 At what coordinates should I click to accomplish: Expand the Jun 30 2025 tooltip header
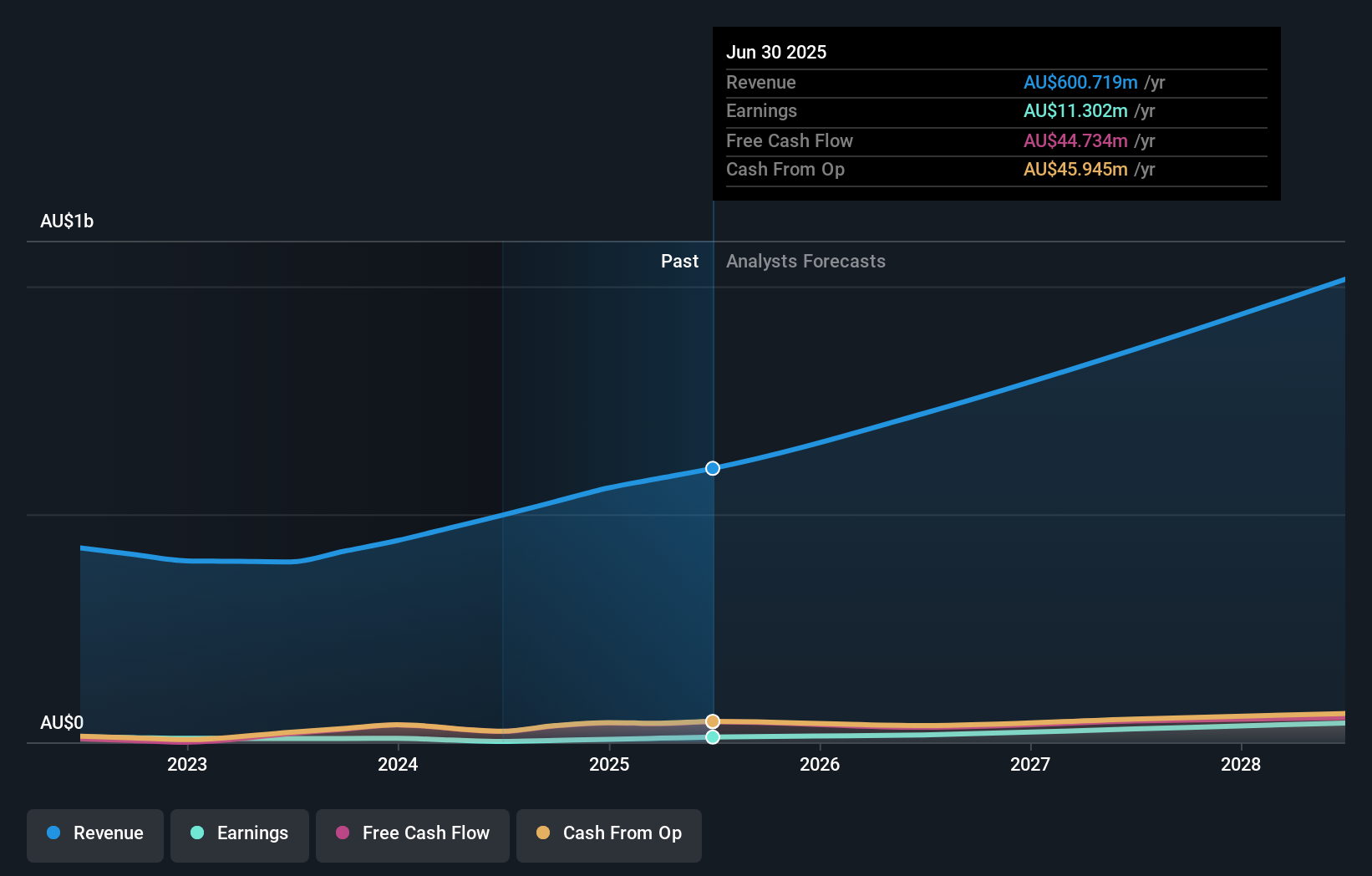(776, 52)
